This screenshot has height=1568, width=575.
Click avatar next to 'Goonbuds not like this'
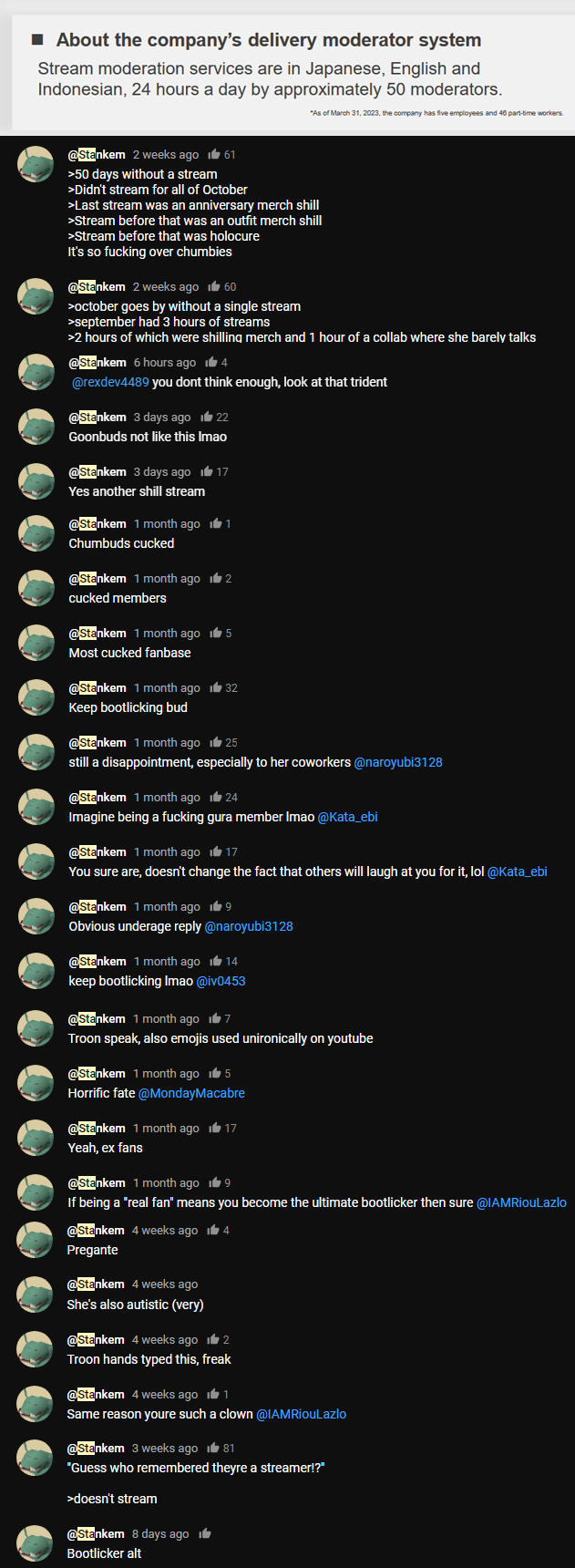(36, 426)
